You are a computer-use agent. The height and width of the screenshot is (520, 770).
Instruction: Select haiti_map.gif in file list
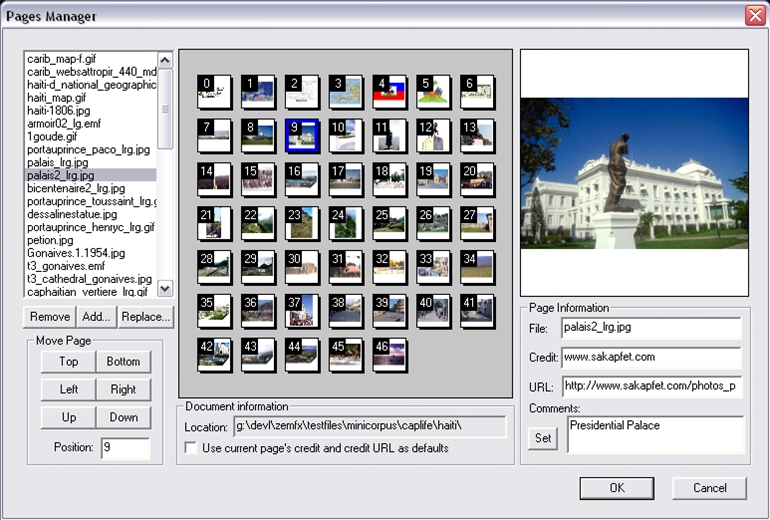tap(57, 98)
